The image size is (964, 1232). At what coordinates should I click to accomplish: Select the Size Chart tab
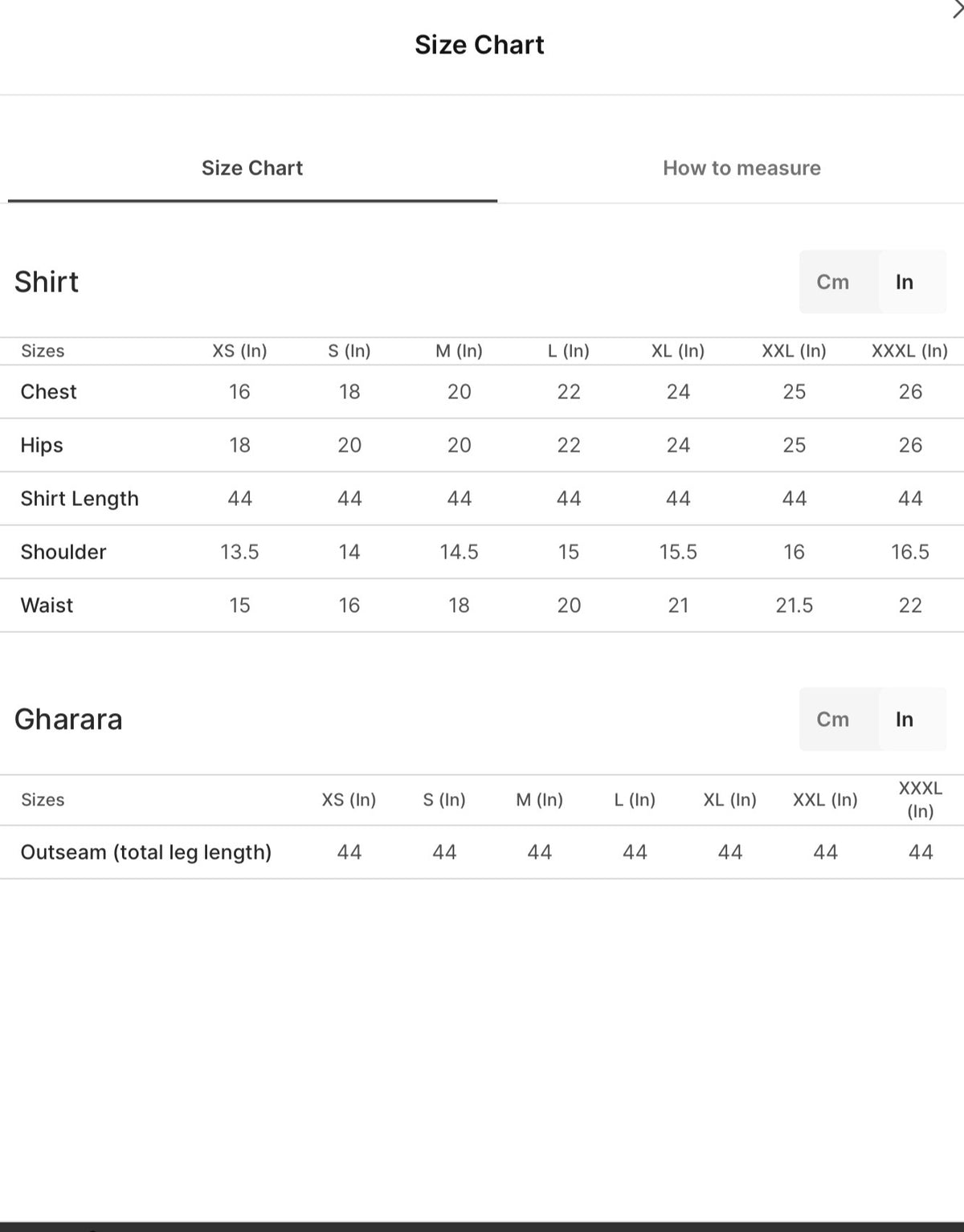point(252,168)
